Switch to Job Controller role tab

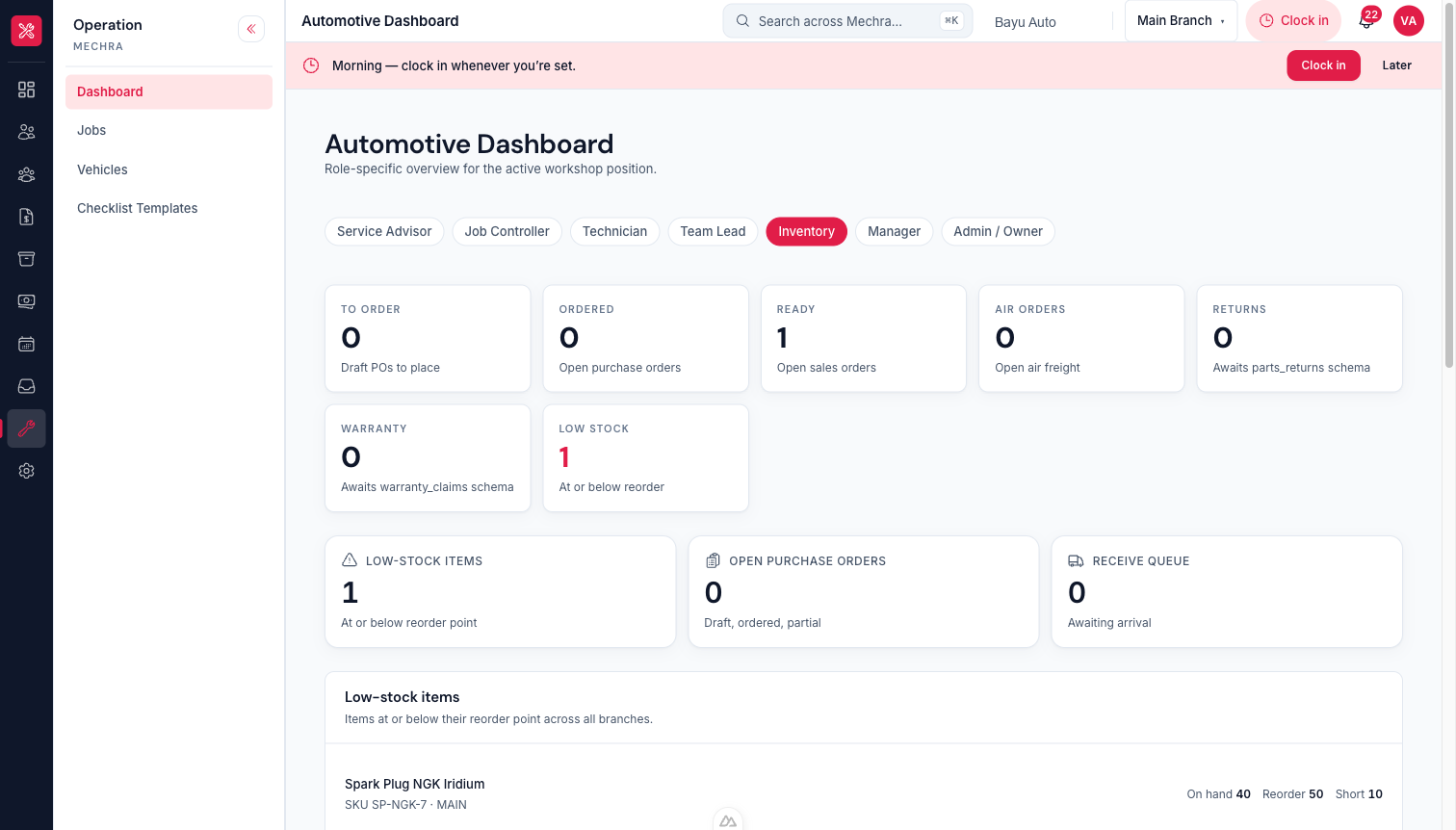coord(507,231)
